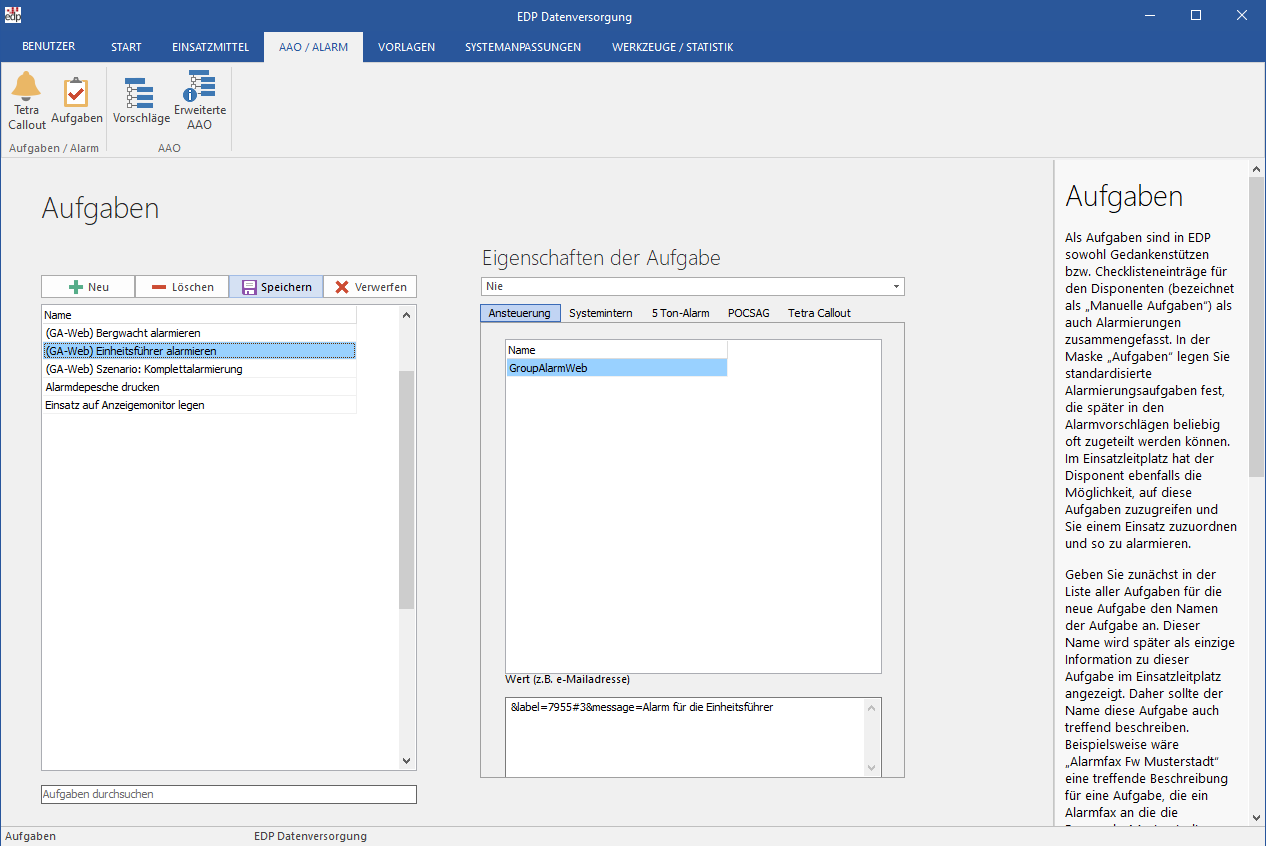Select the 5 Ton-Alarm tab

[680, 313]
